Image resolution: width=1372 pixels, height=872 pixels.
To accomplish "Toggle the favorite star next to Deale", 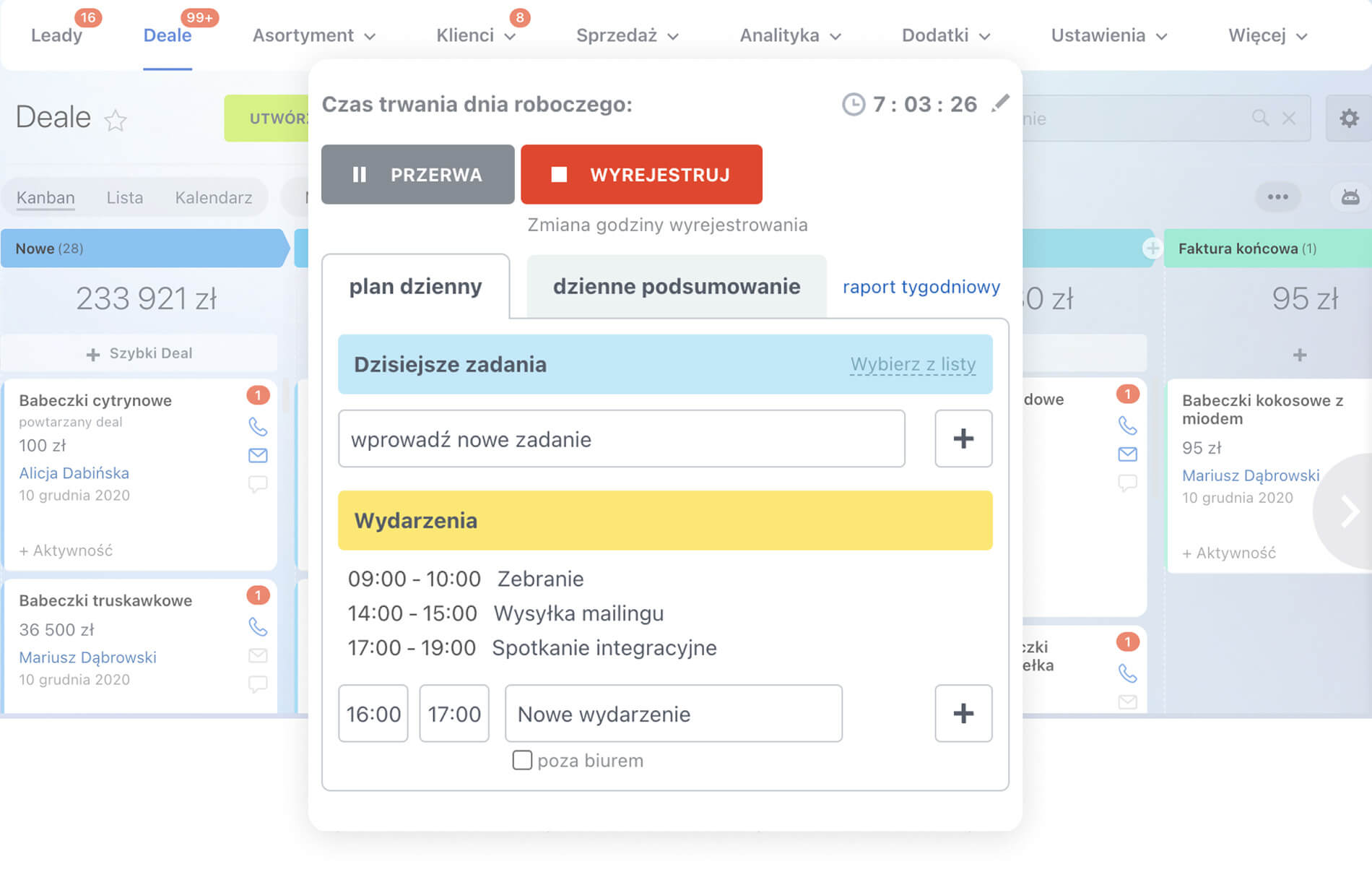I will [116, 121].
